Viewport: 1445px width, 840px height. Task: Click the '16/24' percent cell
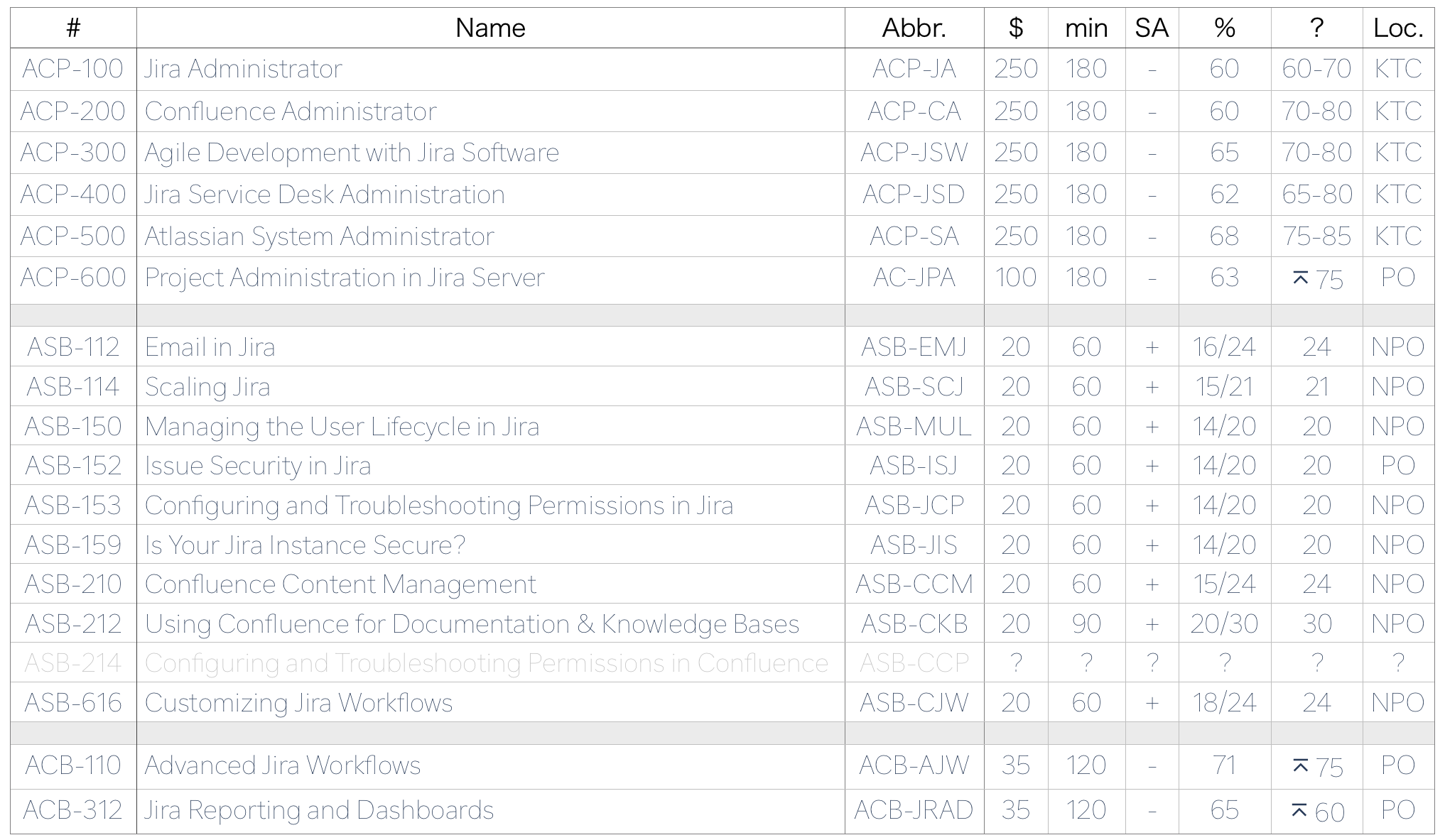1225,347
